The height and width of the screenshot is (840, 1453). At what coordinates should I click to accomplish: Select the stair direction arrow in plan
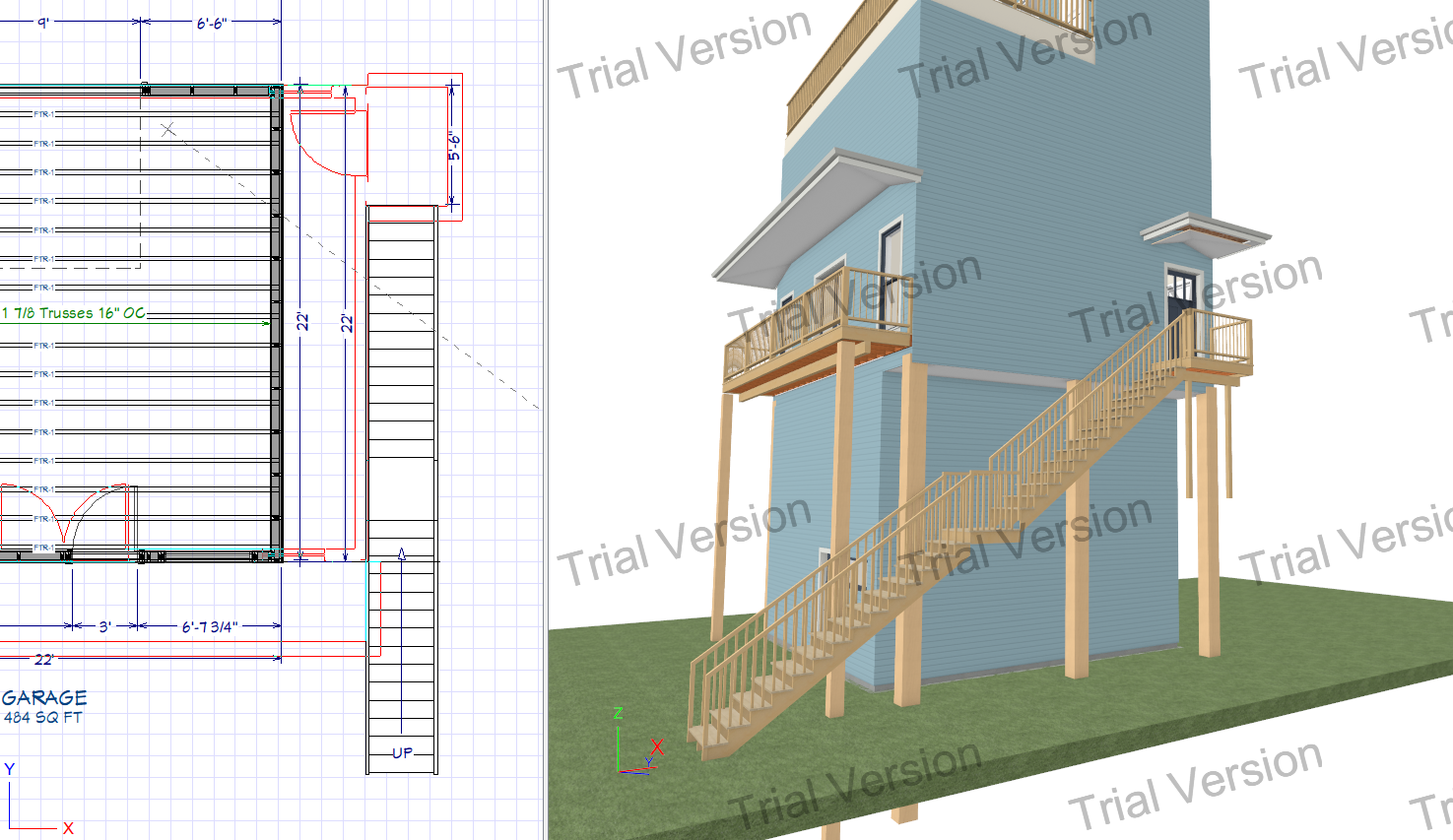point(402,640)
